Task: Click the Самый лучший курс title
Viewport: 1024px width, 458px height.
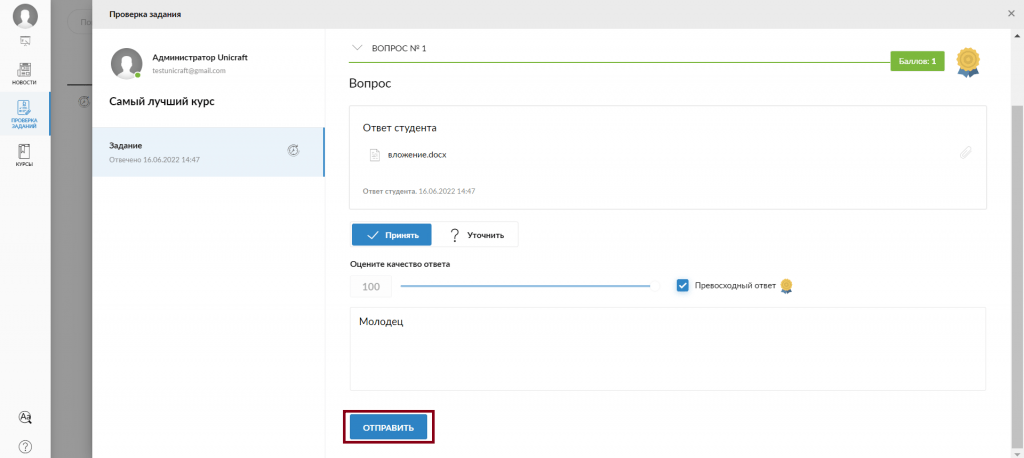Action: coord(162,102)
